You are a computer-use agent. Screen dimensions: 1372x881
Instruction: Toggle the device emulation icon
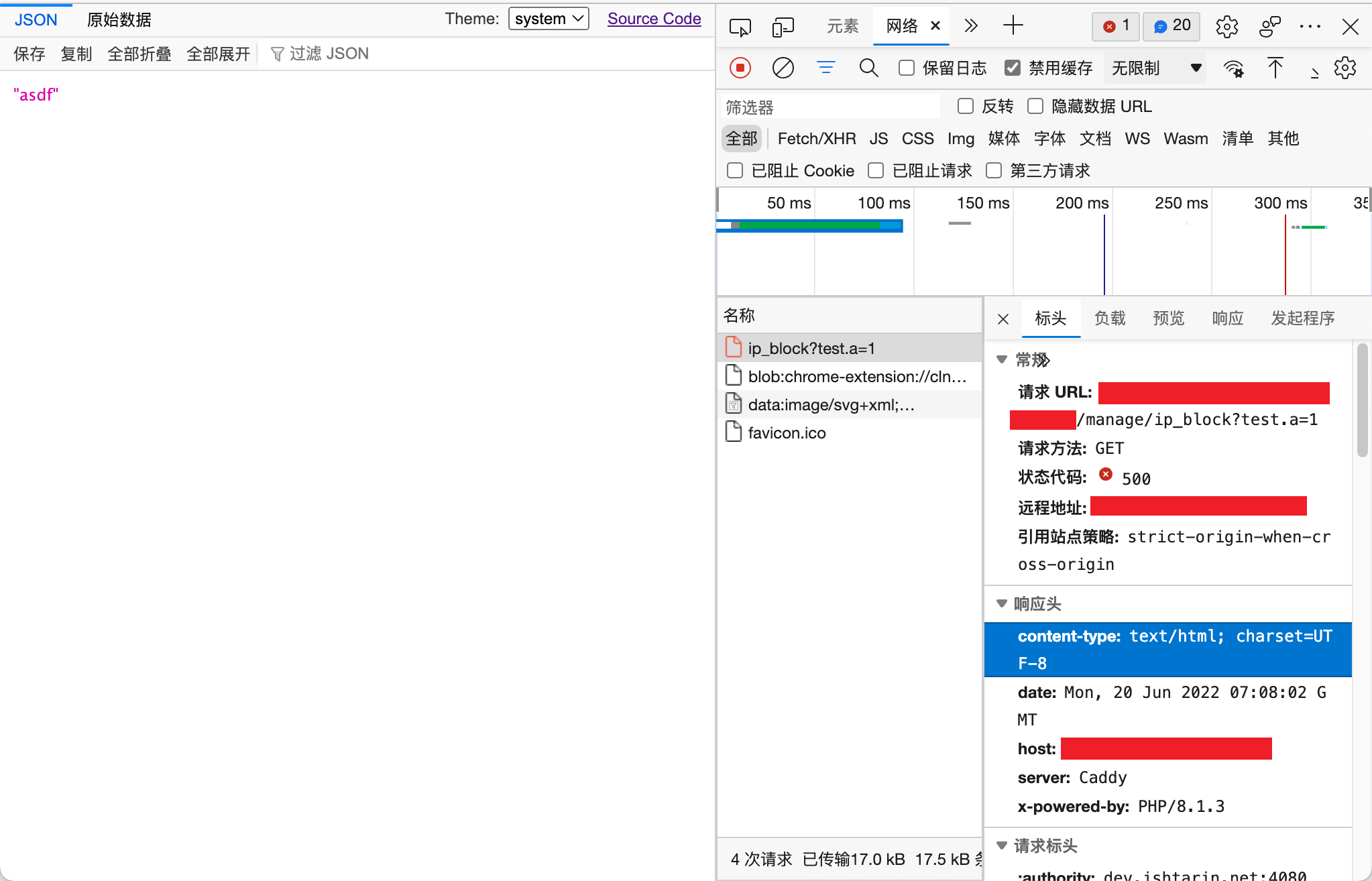pyautogui.click(x=783, y=27)
